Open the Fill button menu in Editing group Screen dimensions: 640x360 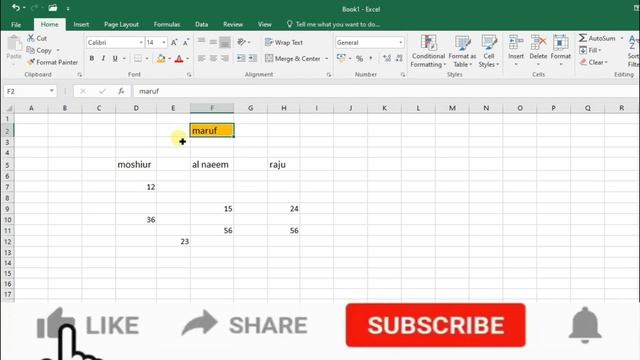(590, 50)
